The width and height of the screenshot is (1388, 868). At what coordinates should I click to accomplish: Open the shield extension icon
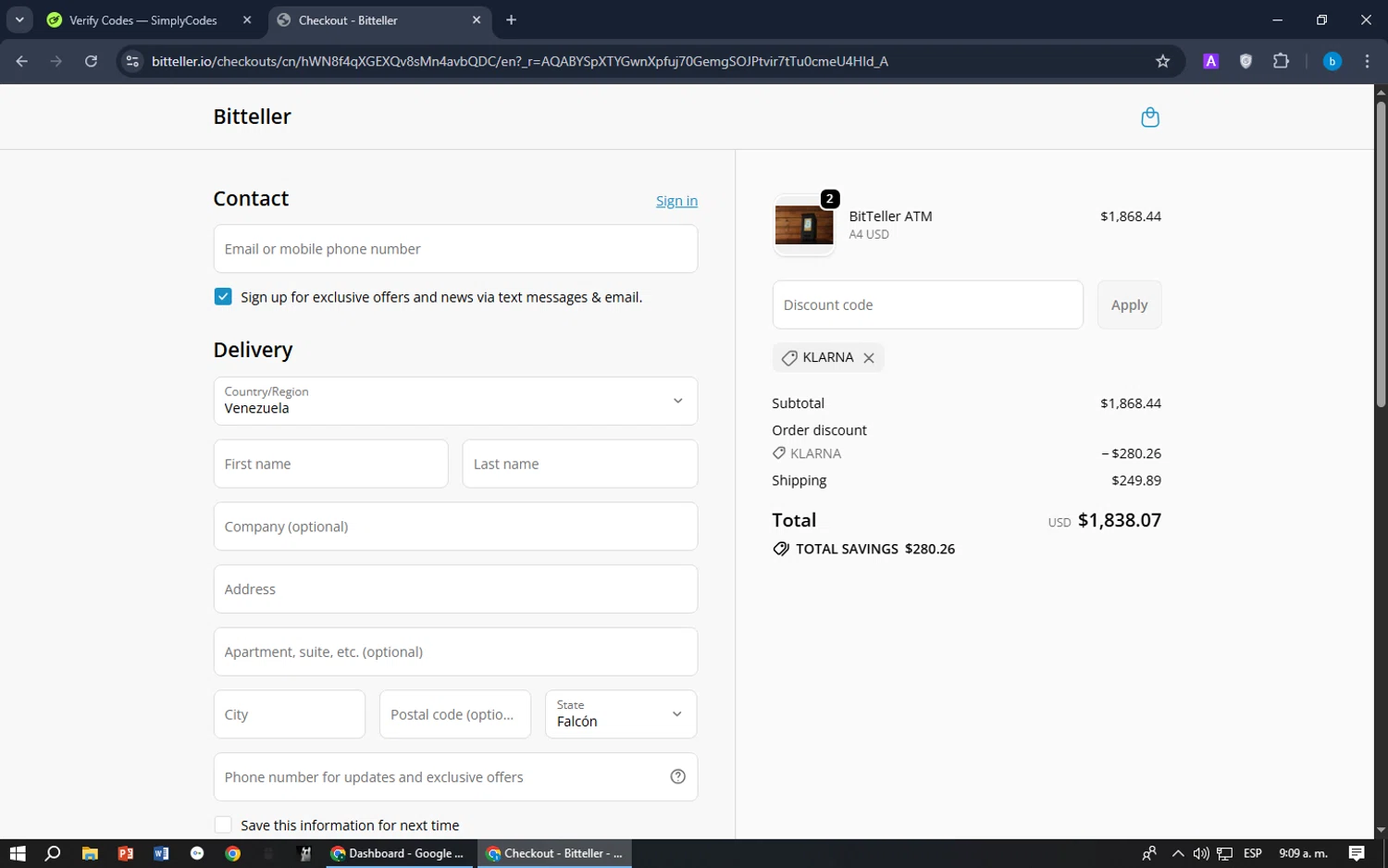tap(1245, 61)
